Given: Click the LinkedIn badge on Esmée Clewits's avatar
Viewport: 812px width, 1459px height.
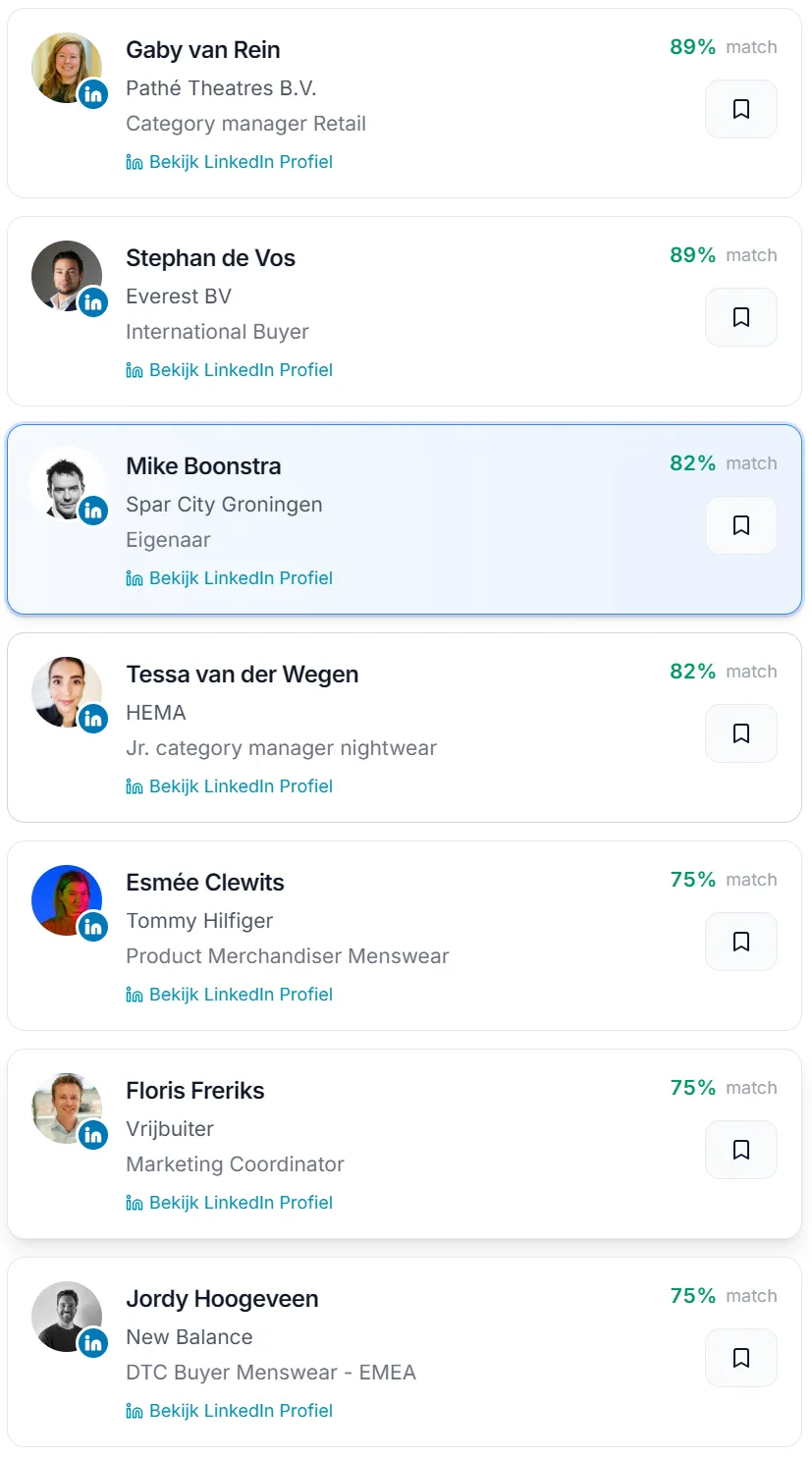Looking at the screenshot, I should point(93,927).
